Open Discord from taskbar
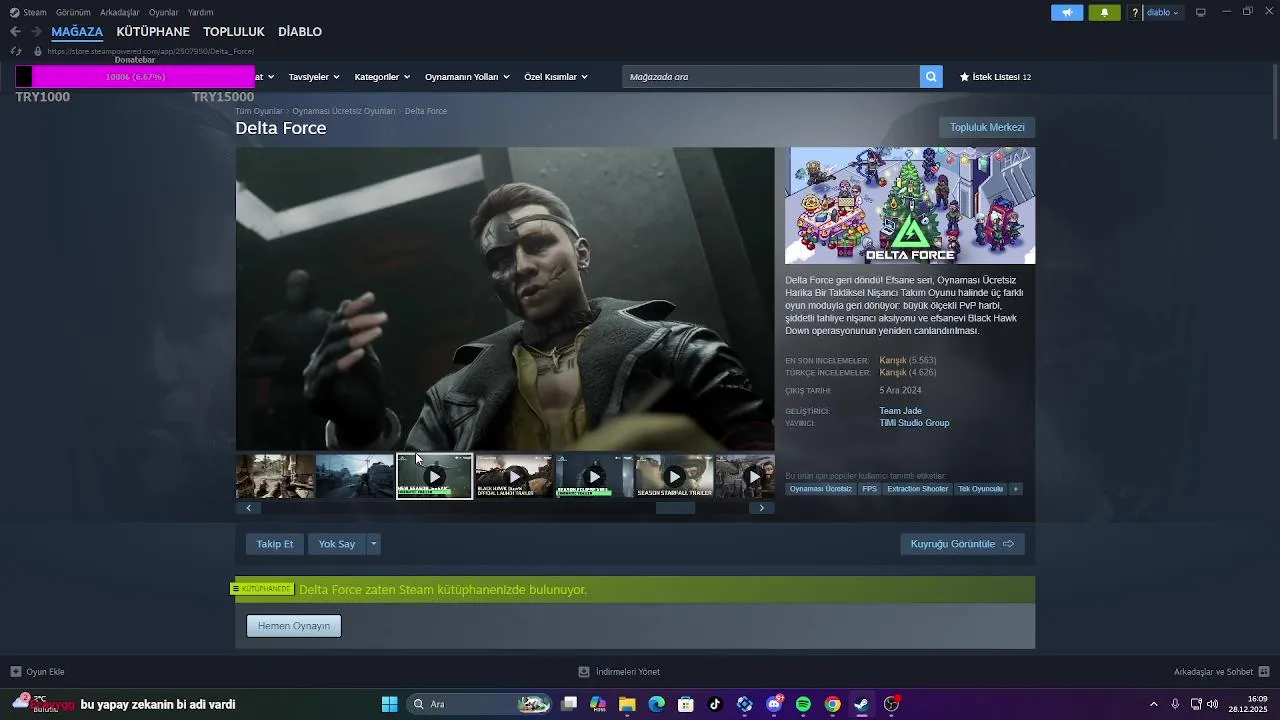This screenshot has width=1280, height=720. (x=774, y=704)
